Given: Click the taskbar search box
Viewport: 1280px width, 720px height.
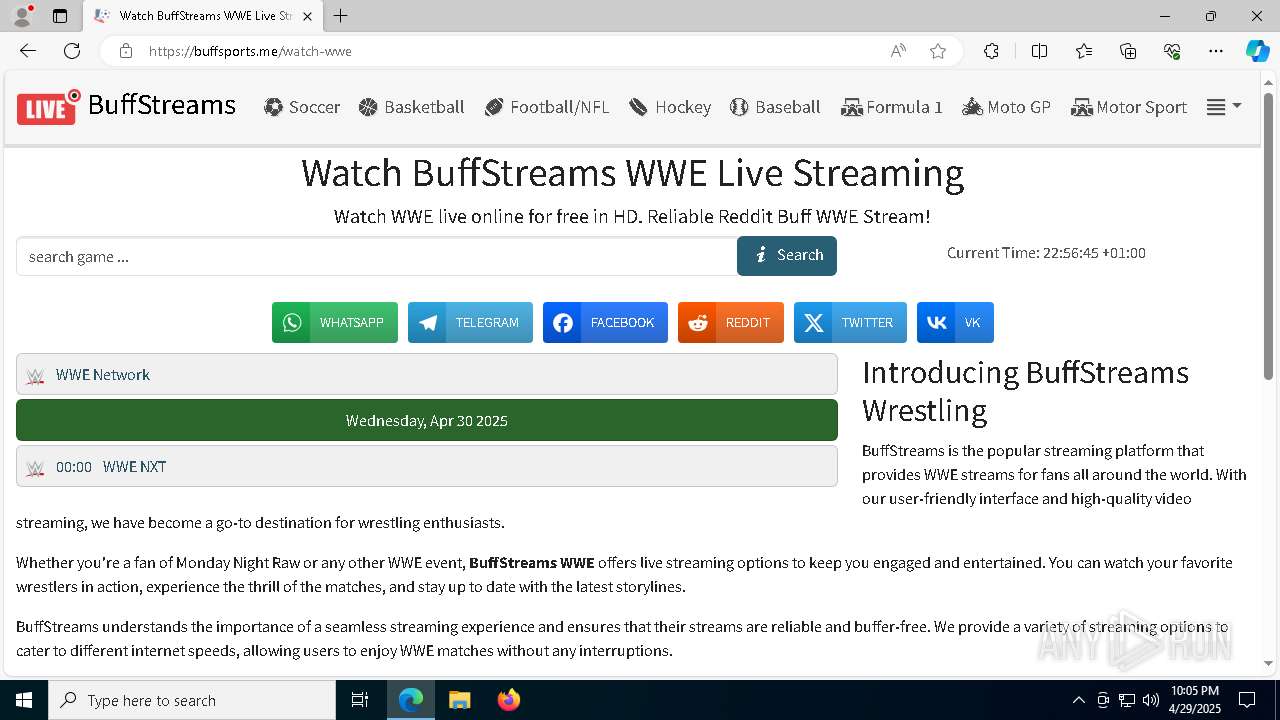Looking at the screenshot, I should coord(192,700).
